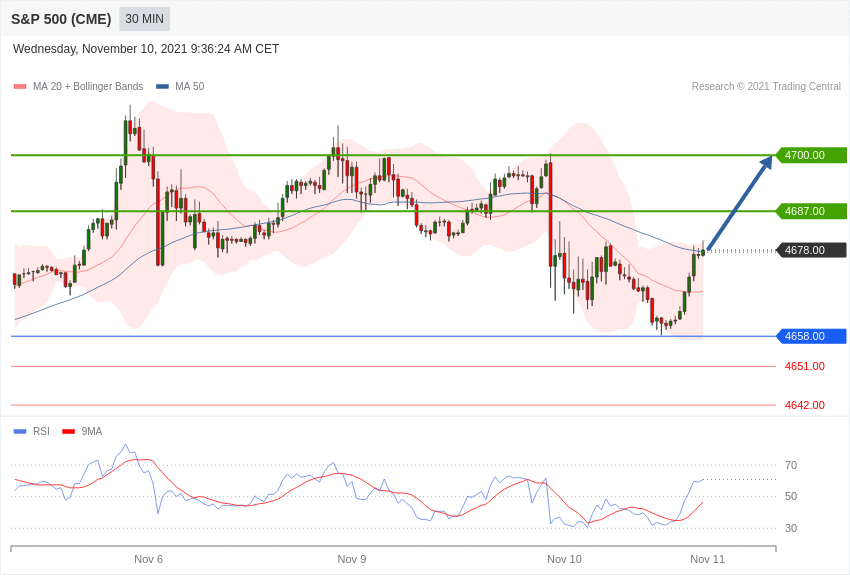Click the Nov 9 date axis label
The image size is (850, 576).
(x=352, y=559)
